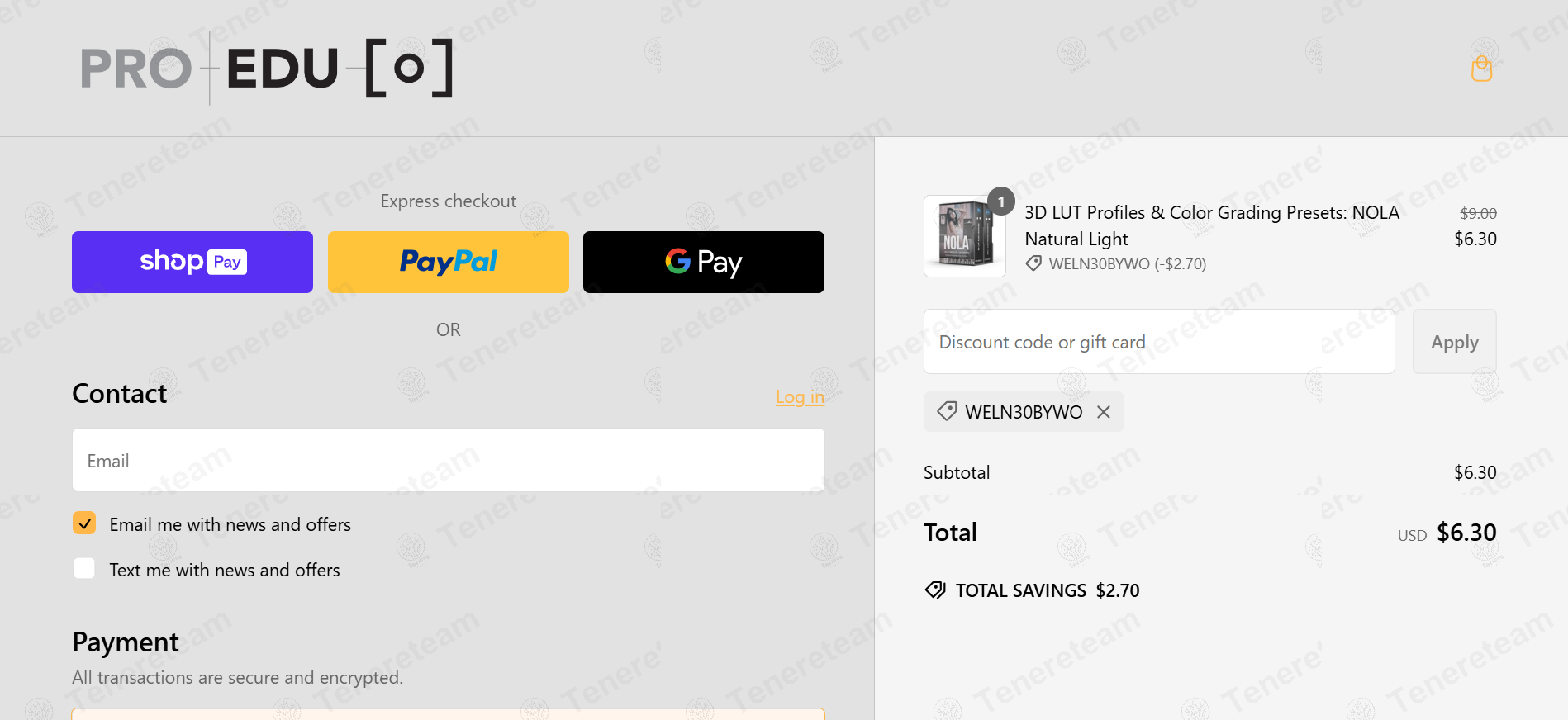Viewport: 1568px width, 720px height.
Task: Click the WELN30BYWO discount chip label
Action: [1024, 412]
